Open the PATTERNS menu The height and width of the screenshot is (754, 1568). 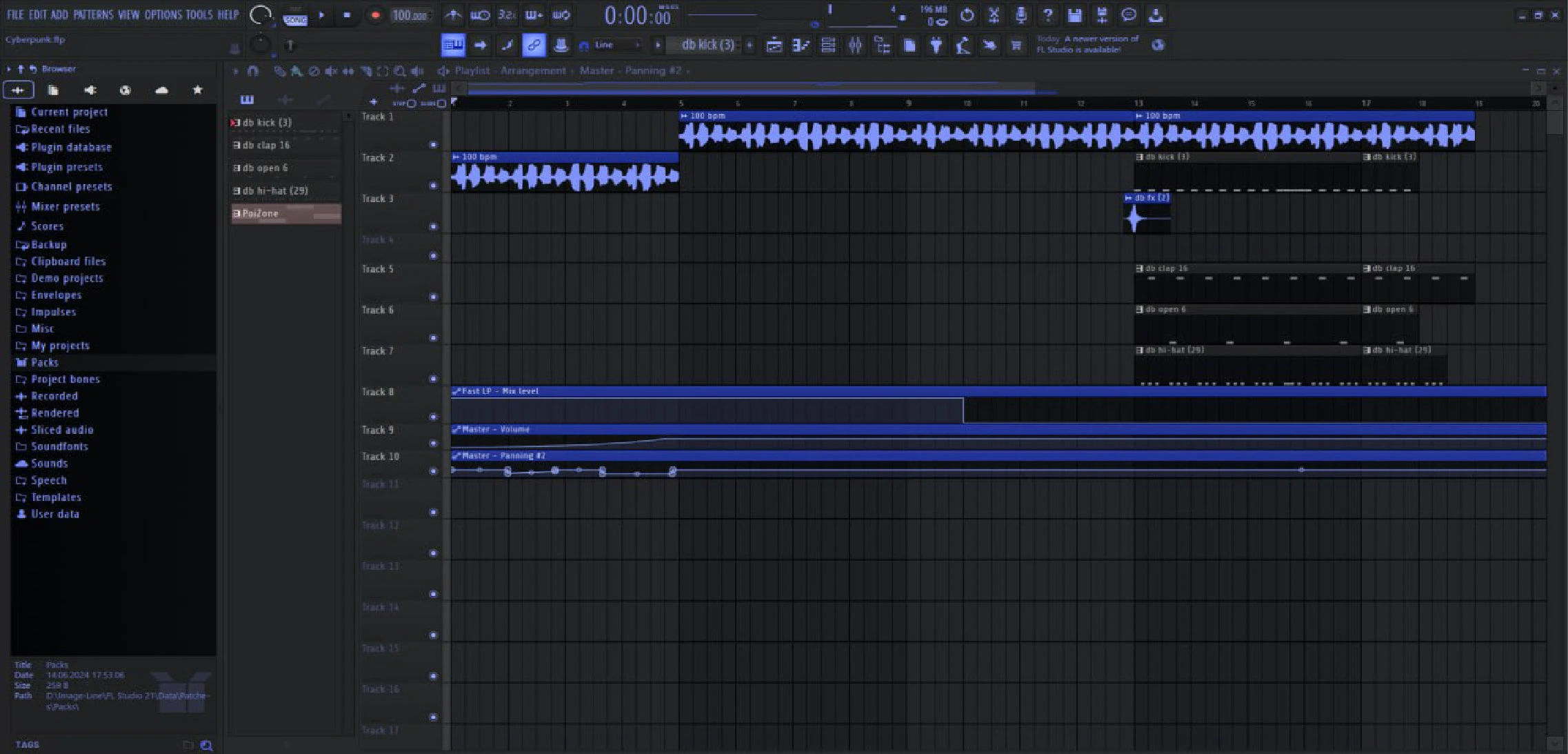[92, 14]
